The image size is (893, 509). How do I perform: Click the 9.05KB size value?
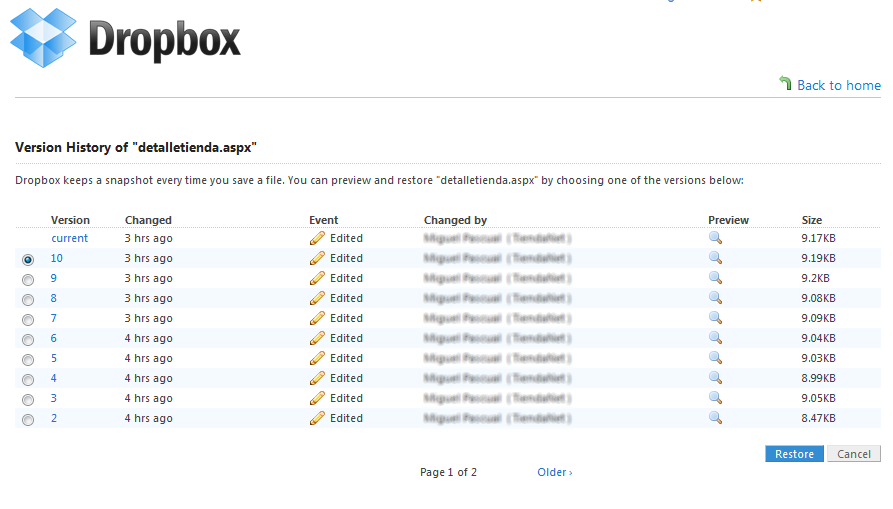[x=818, y=398]
